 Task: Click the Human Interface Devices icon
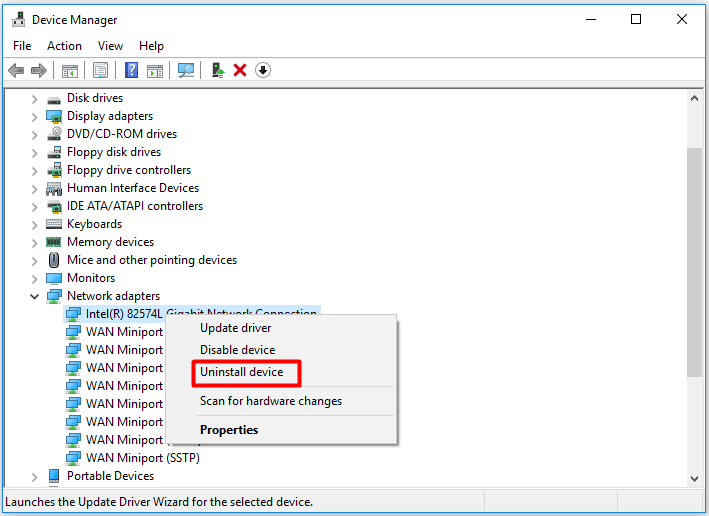(54, 188)
